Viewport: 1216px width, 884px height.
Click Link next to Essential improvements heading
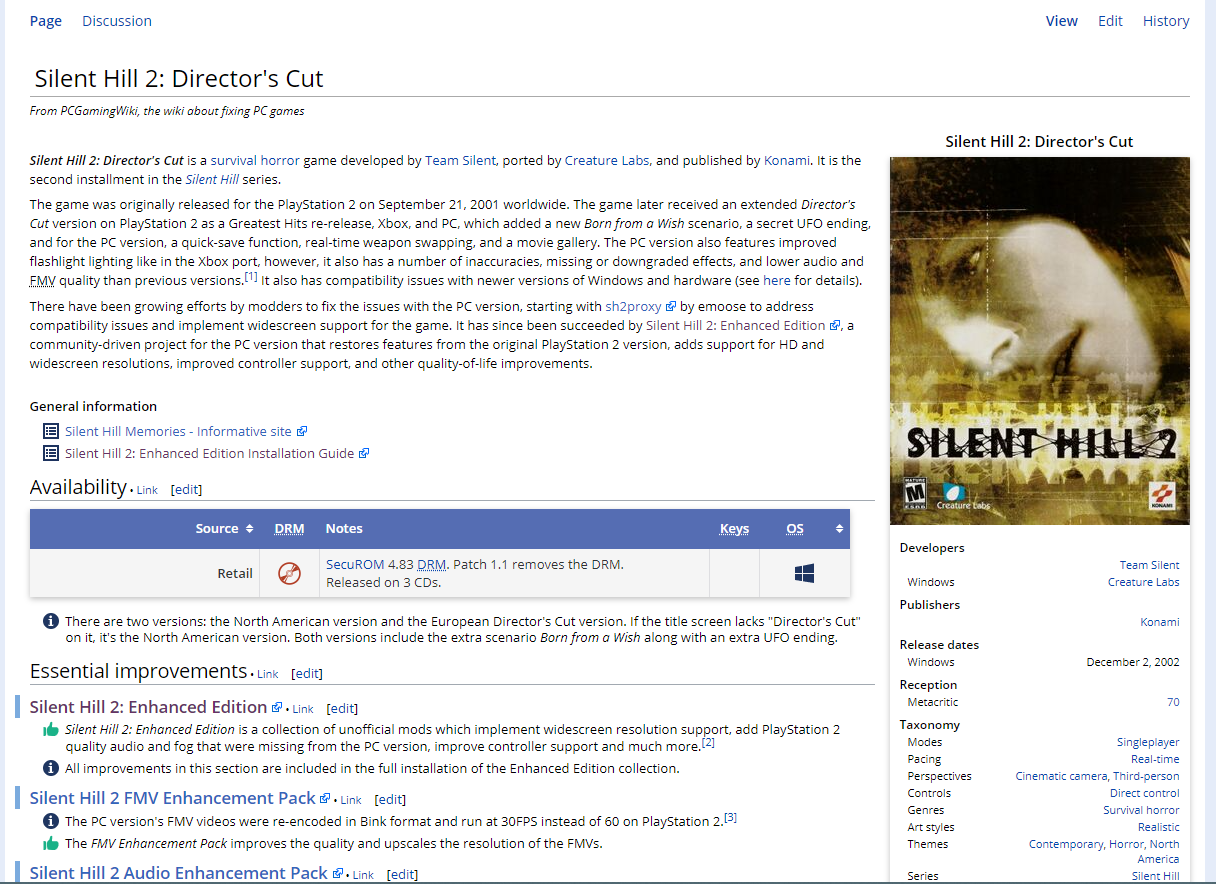[x=267, y=674]
